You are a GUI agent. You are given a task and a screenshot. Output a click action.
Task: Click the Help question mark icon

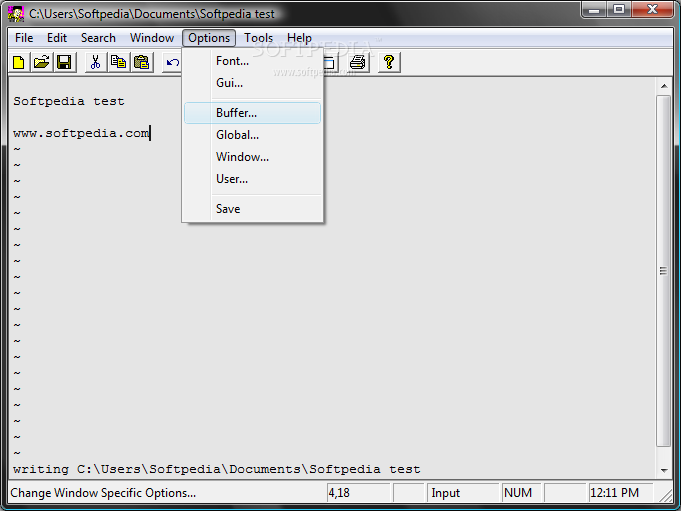(x=389, y=63)
